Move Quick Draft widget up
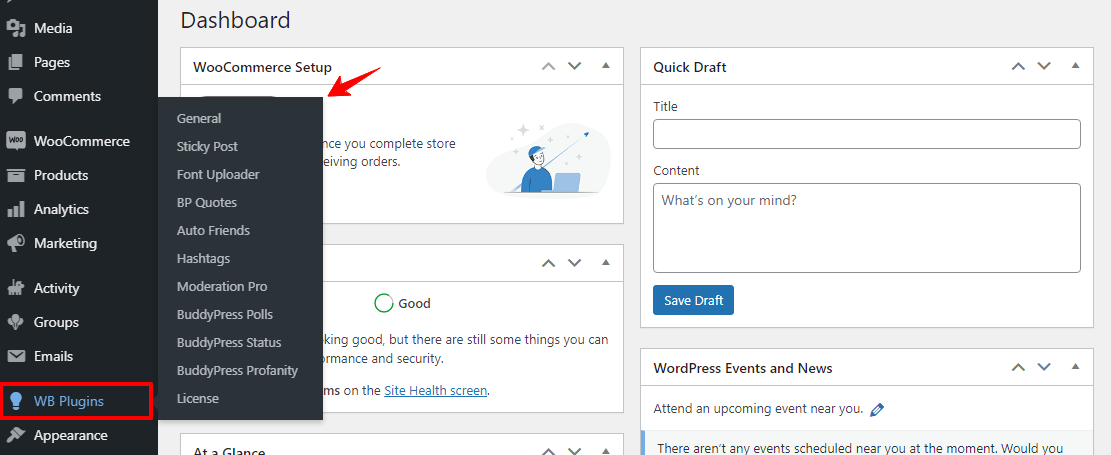 (x=1018, y=66)
